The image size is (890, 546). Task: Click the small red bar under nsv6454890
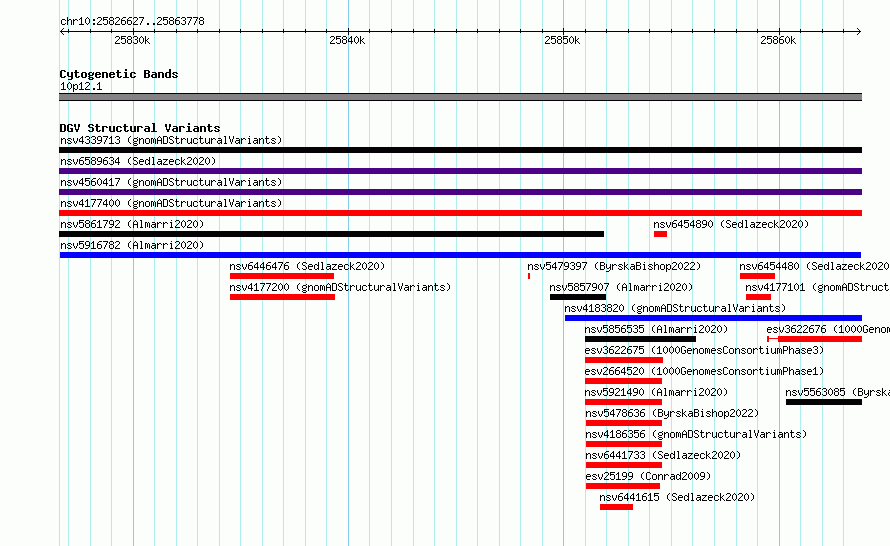pyautogui.click(x=660, y=234)
